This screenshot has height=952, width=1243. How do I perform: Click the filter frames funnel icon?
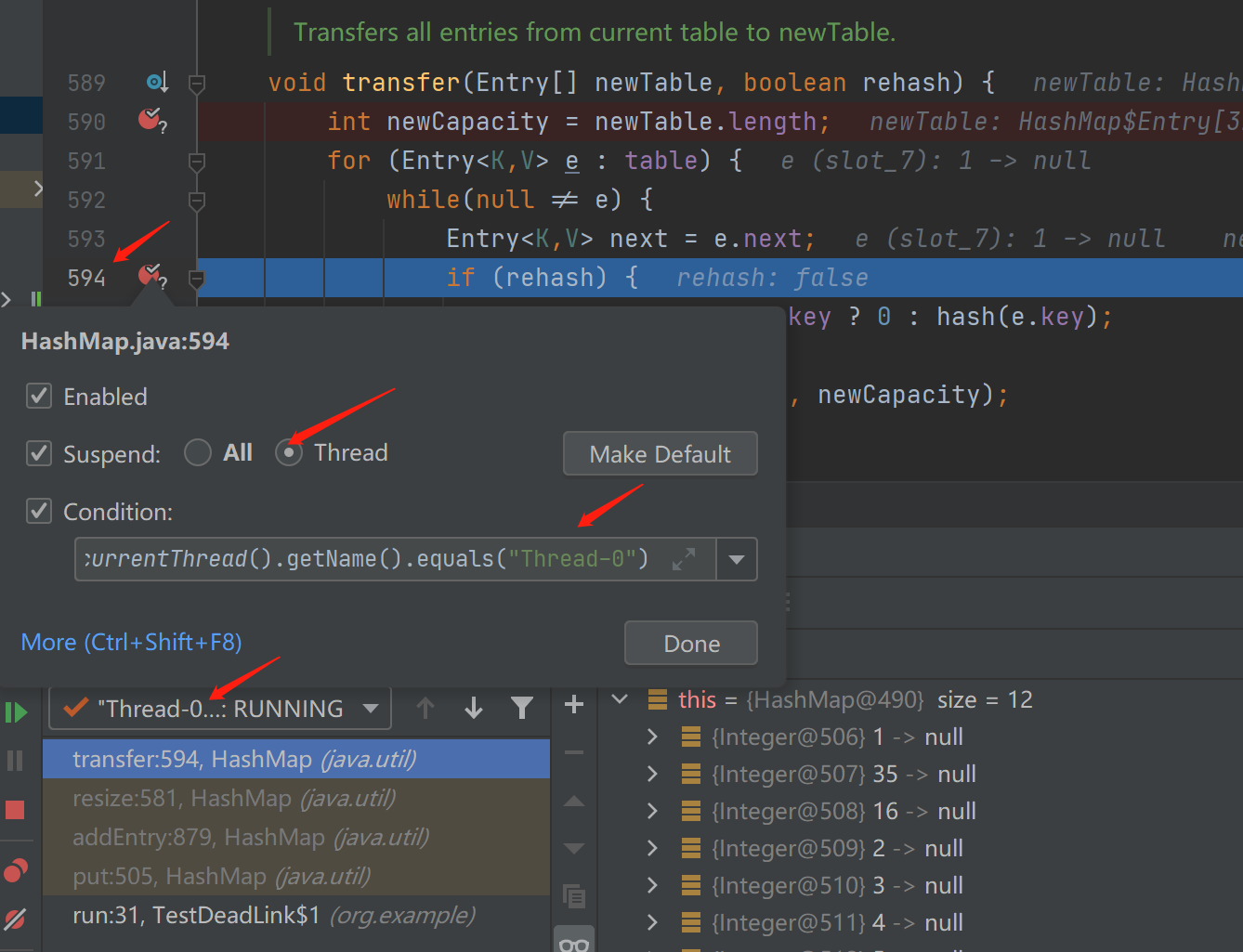[x=522, y=709]
